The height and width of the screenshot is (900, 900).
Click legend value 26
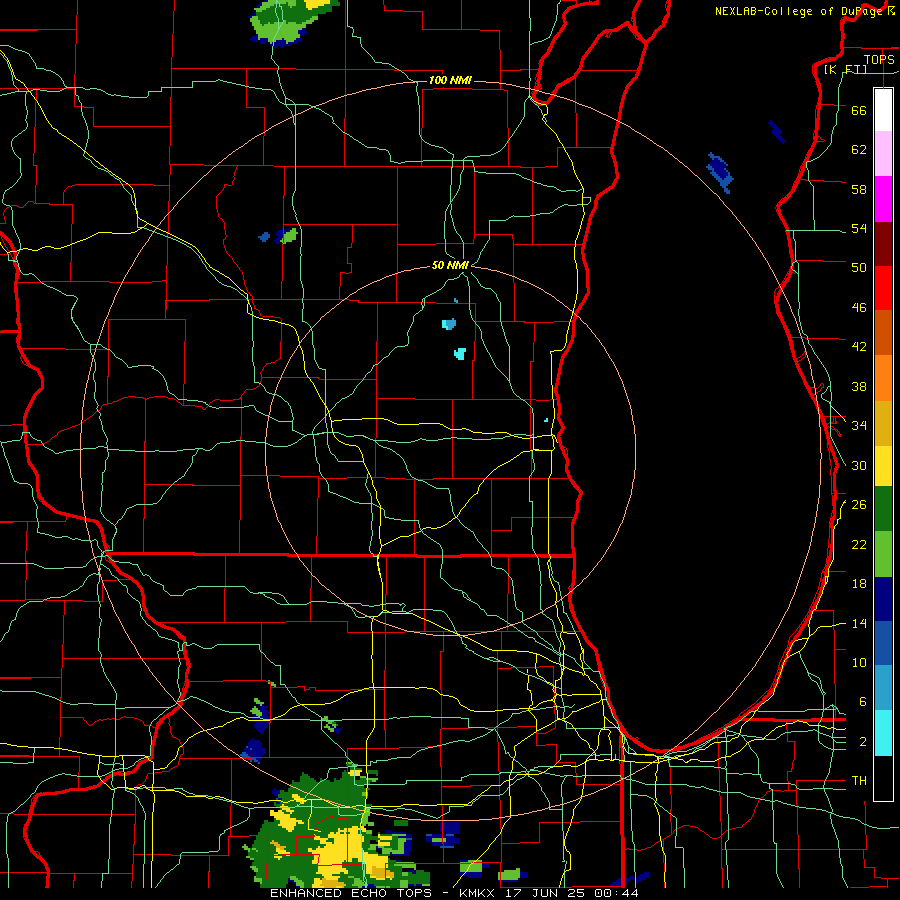[x=859, y=505]
